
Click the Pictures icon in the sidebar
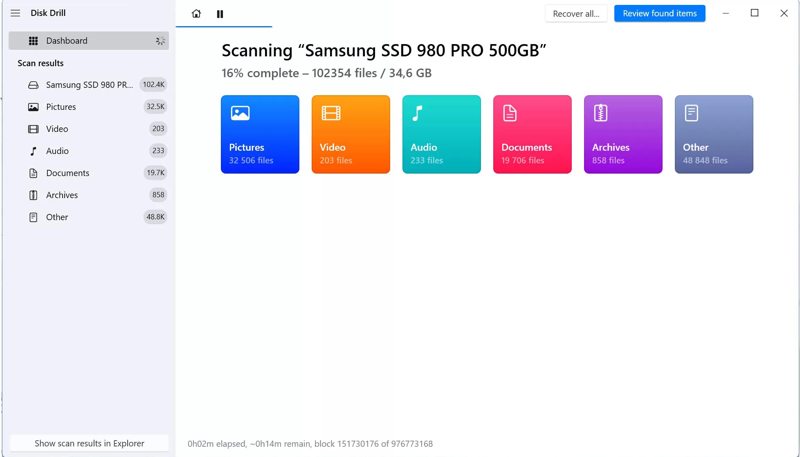point(33,107)
